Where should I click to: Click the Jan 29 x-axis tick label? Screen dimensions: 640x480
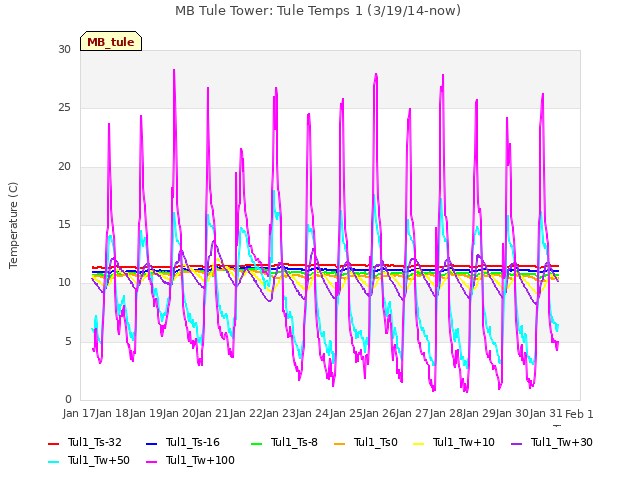coord(479,413)
